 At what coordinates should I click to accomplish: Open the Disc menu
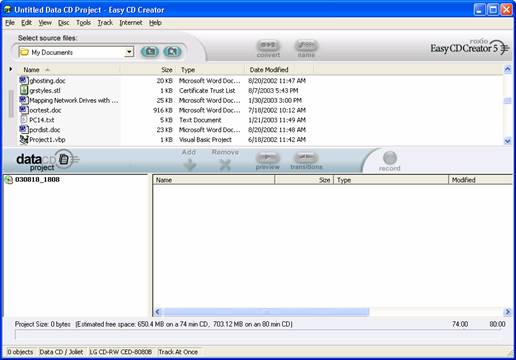(x=64, y=23)
